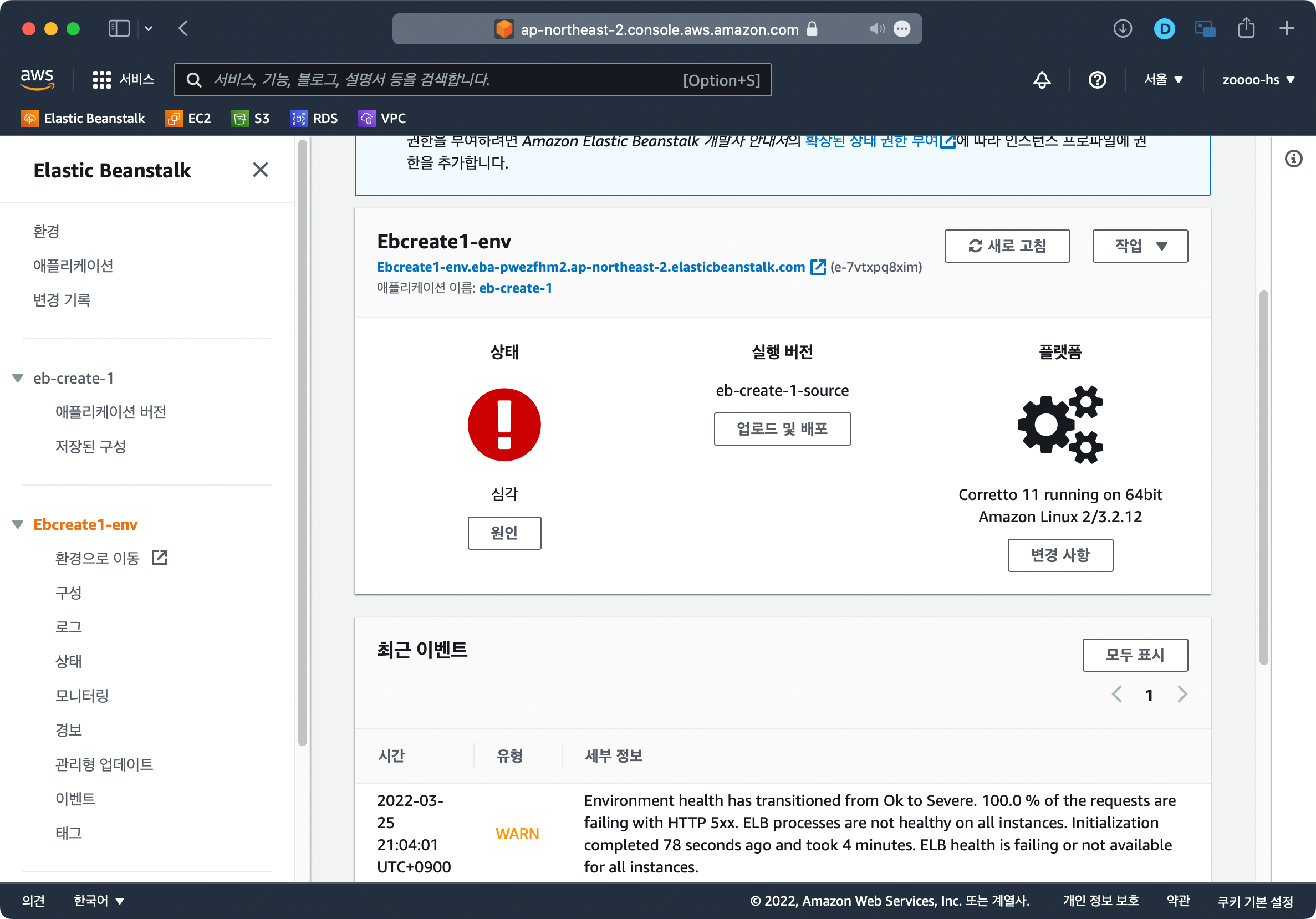1316x919 pixels.
Task: Close the Elastic Beanstalk side navigation
Action: 260,170
